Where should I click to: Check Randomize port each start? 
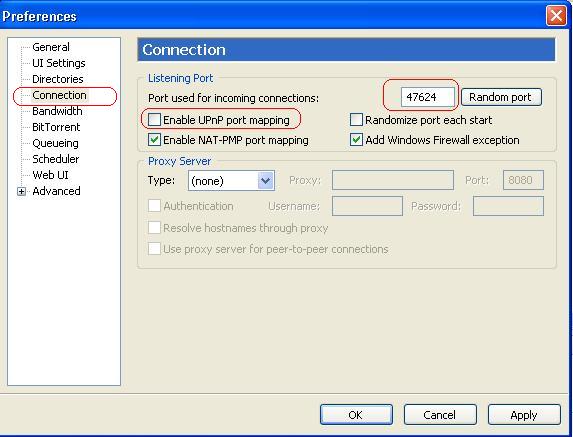(x=356, y=119)
